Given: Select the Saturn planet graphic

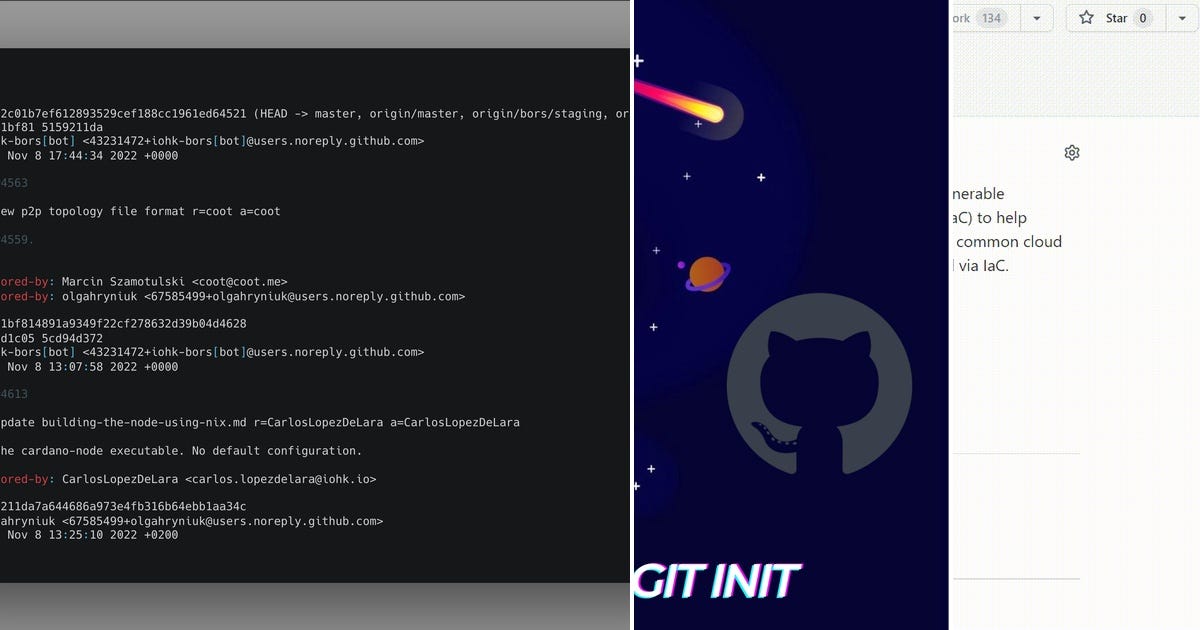Looking at the screenshot, I should coord(706,272).
